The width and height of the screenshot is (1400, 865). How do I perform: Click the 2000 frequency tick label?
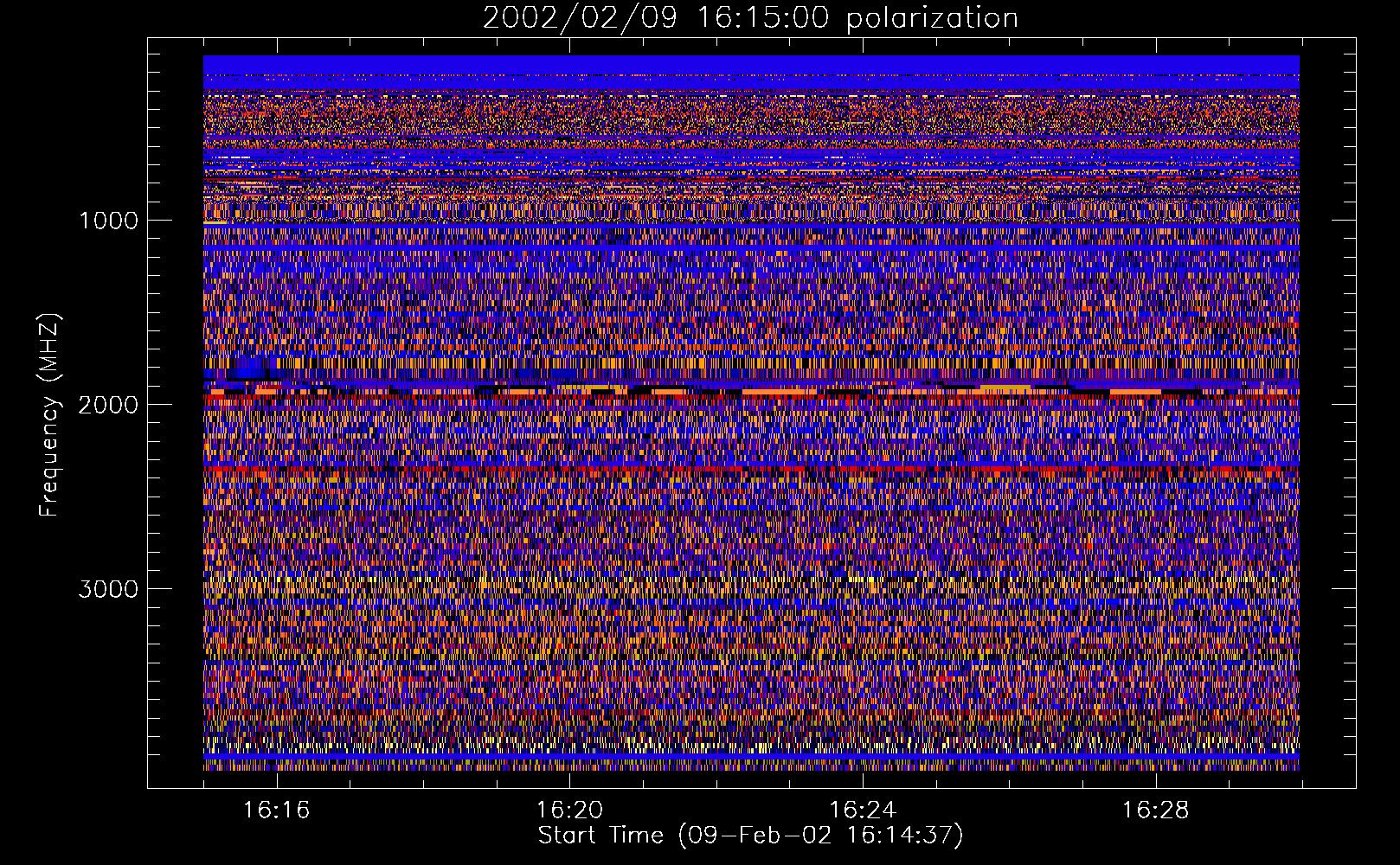pos(108,405)
